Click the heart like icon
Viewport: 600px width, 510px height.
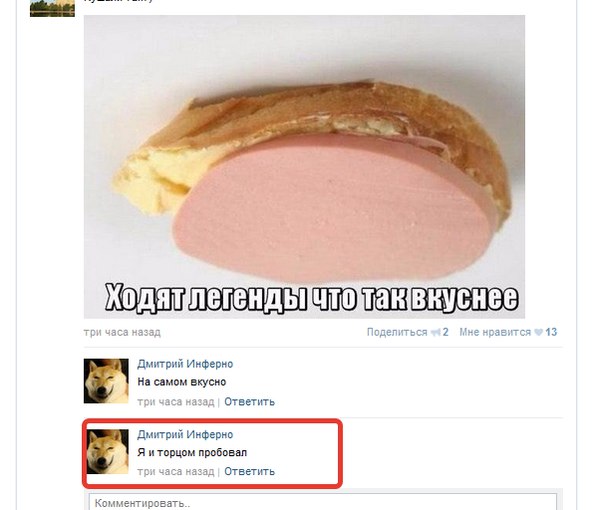pos(538,332)
